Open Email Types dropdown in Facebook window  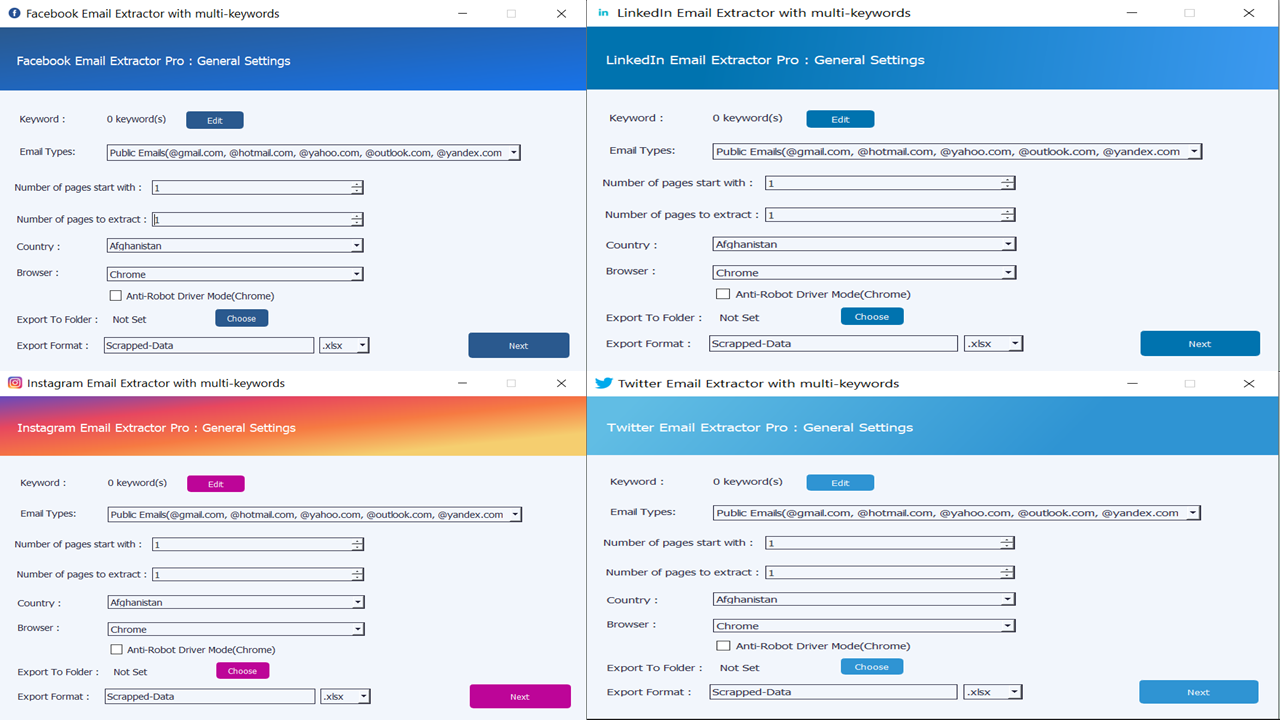tap(313, 153)
